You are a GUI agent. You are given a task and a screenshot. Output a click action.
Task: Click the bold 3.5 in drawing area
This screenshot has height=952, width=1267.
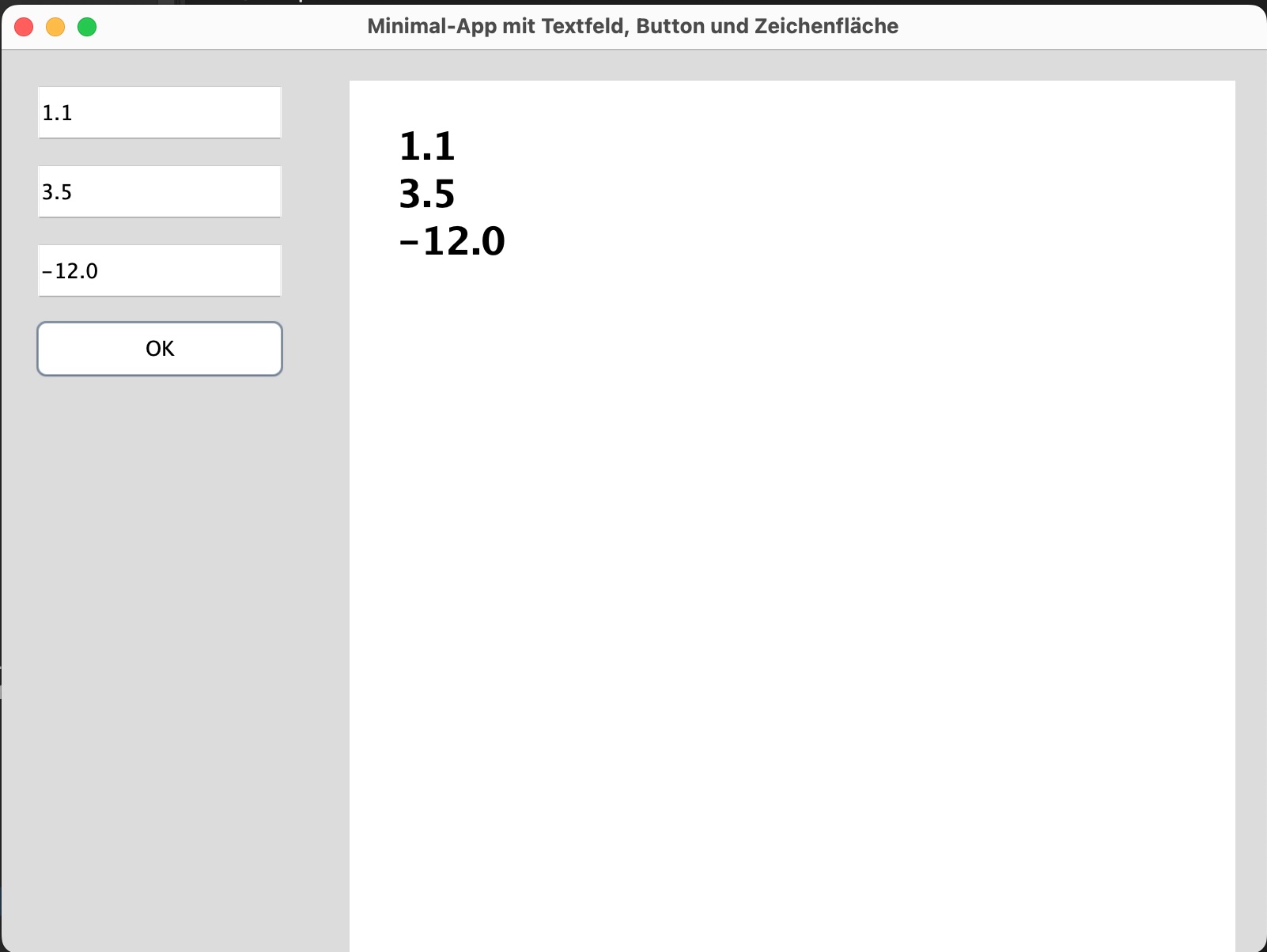pos(427,194)
